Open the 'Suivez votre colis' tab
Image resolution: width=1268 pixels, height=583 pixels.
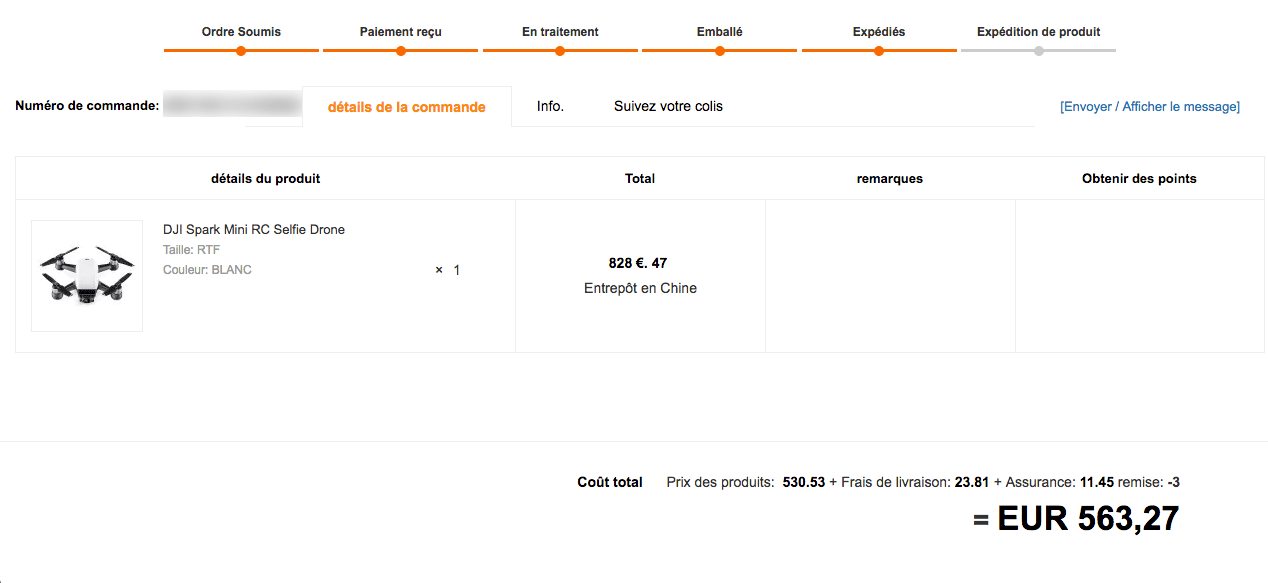click(668, 106)
